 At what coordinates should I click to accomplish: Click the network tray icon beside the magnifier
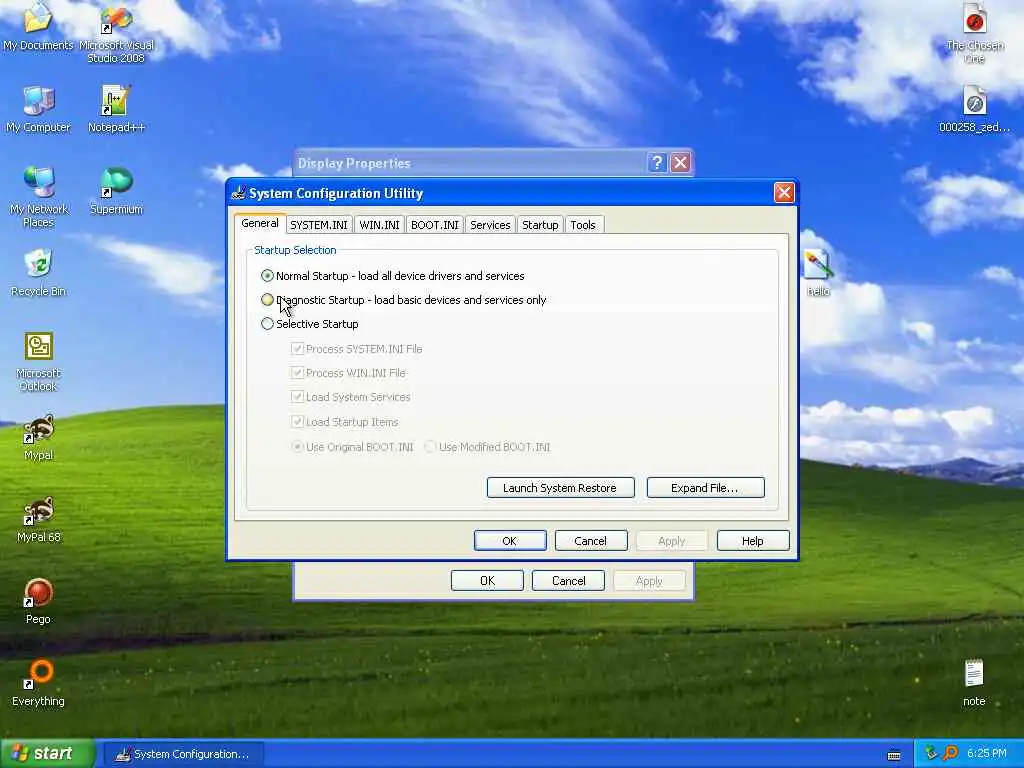tap(931, 753)
